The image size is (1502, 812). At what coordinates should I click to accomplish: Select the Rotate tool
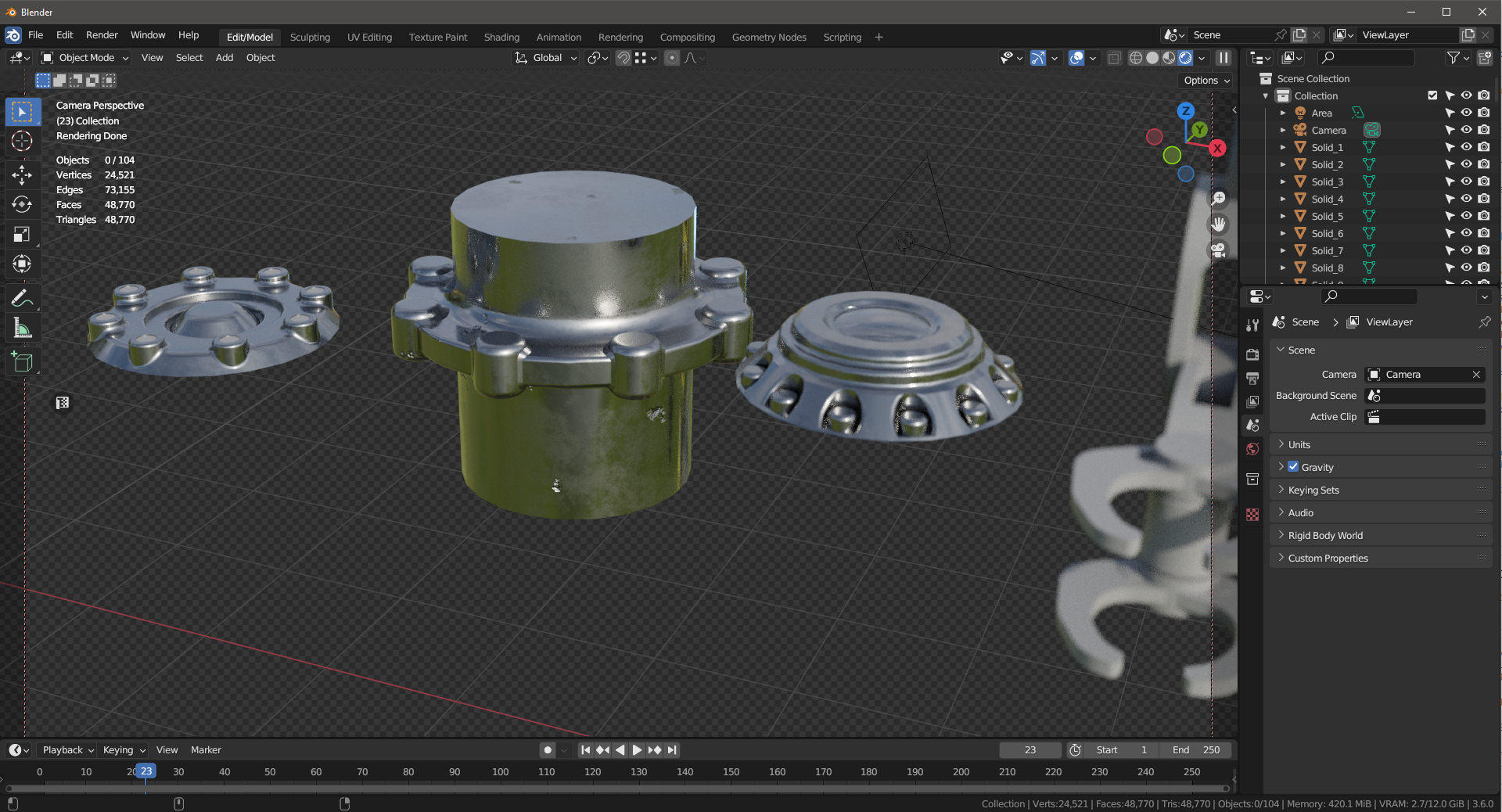[22, 205]
